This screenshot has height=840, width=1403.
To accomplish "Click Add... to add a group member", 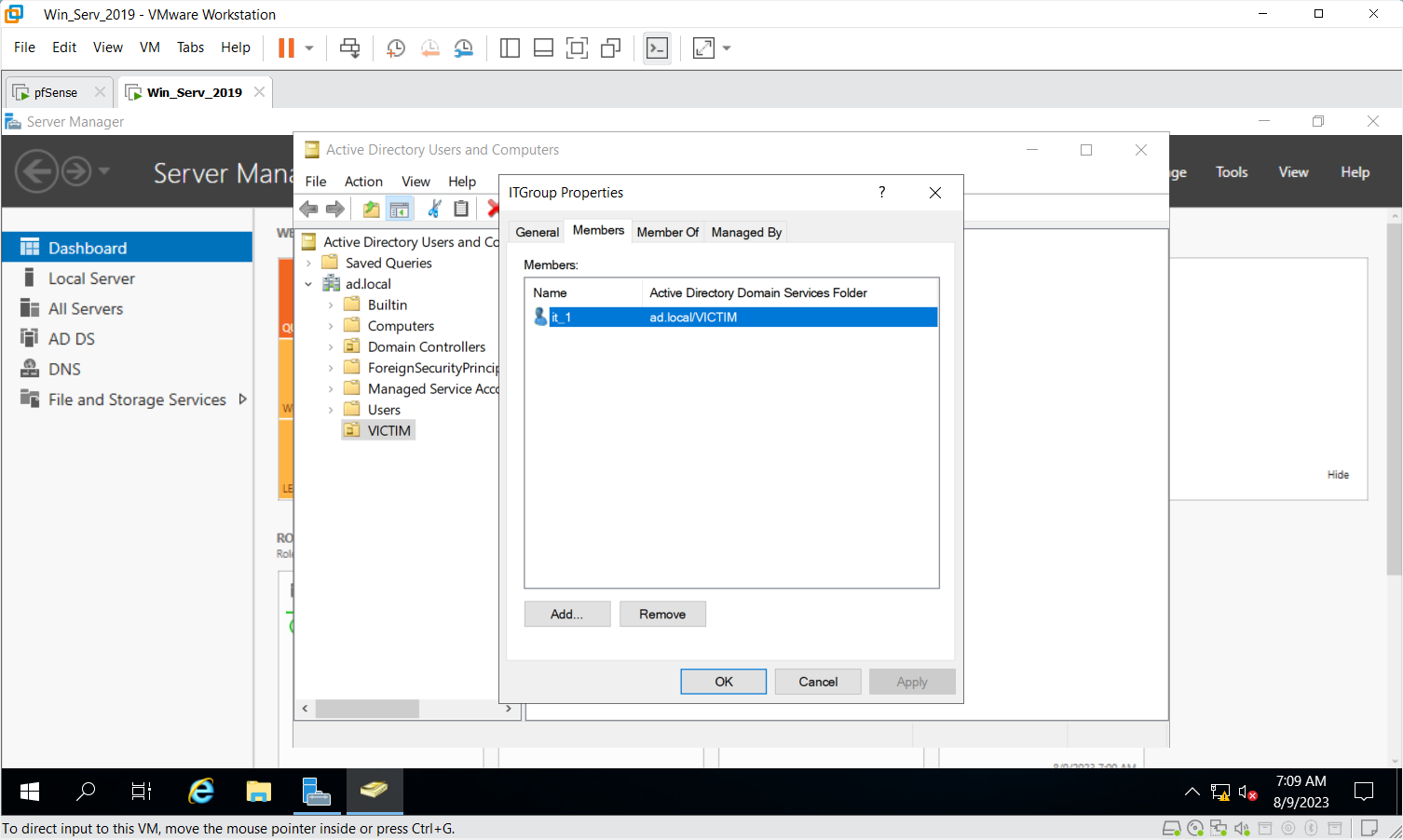I will pyautogui.click(x=566, y=615).
